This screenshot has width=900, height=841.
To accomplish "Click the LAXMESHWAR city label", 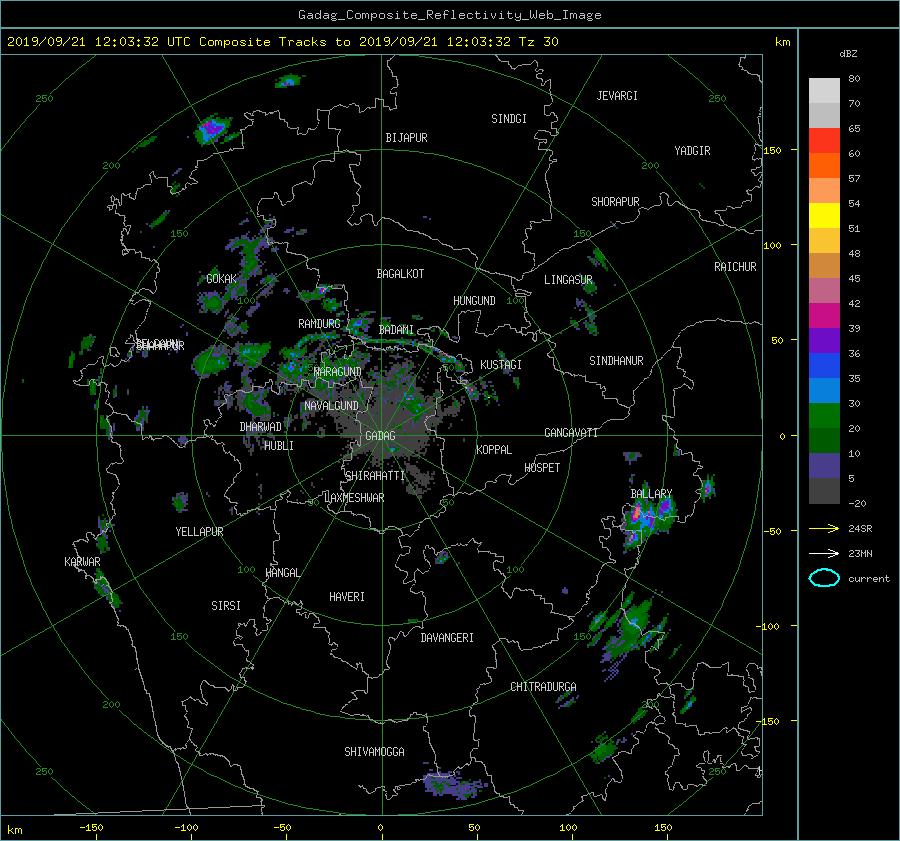I will 354,498.
